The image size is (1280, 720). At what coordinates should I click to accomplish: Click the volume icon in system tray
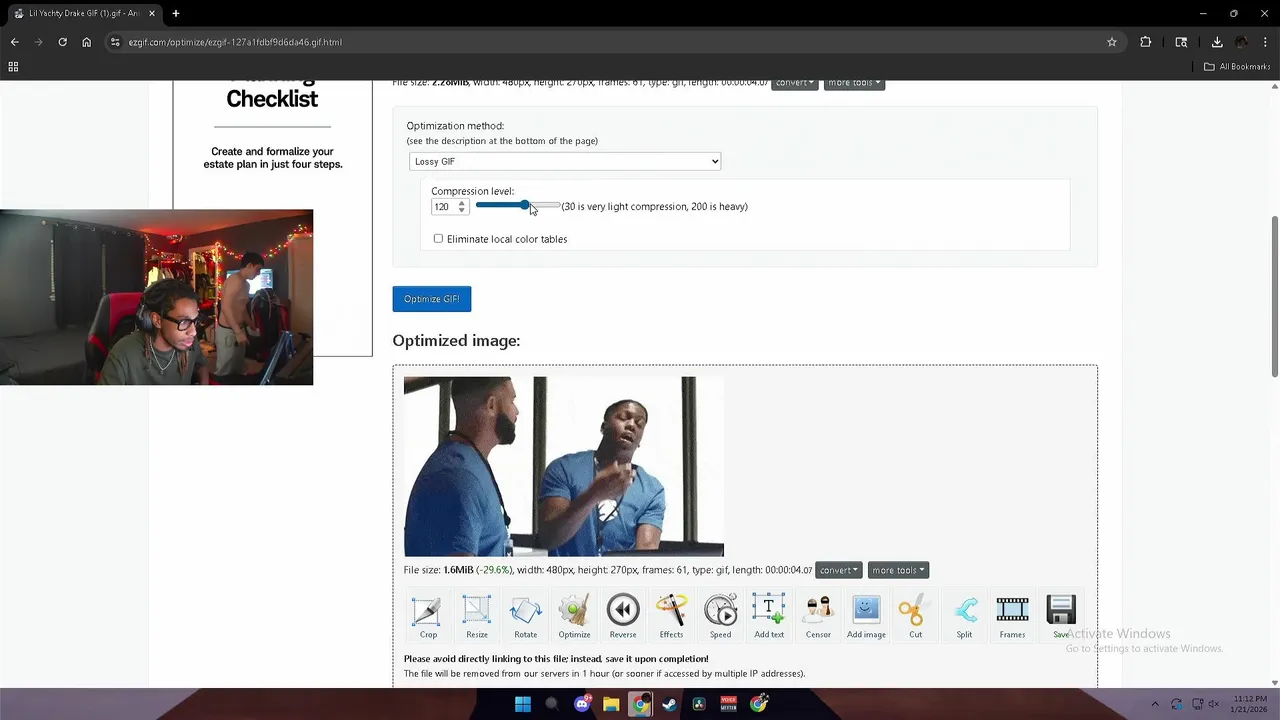point(1213,704)
